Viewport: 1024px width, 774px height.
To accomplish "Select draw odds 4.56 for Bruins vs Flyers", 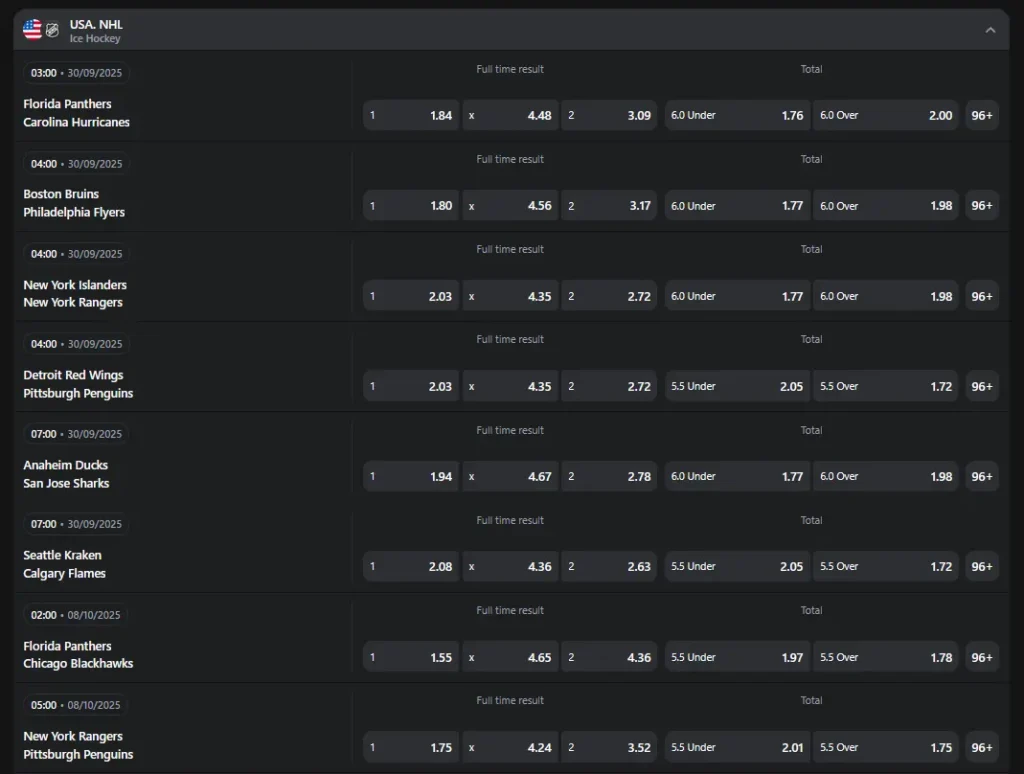I will 509,206.
